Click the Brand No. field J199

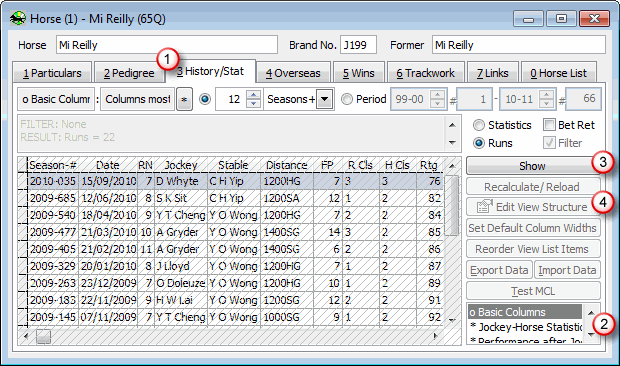click(358, 45)
